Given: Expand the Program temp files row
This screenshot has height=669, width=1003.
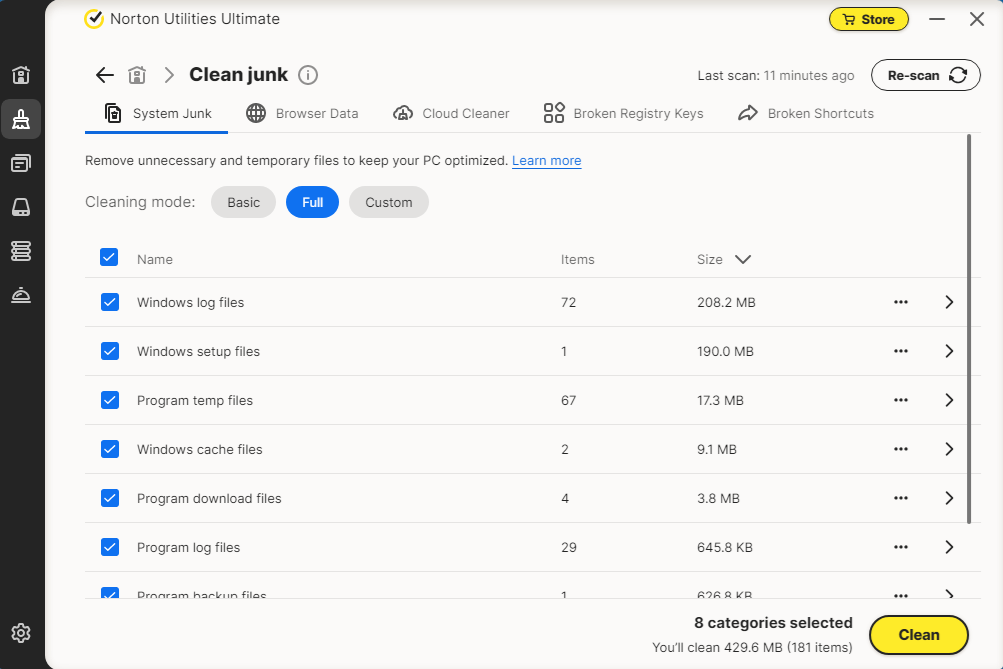Looking at the screenshot, I should coord(949,400).
